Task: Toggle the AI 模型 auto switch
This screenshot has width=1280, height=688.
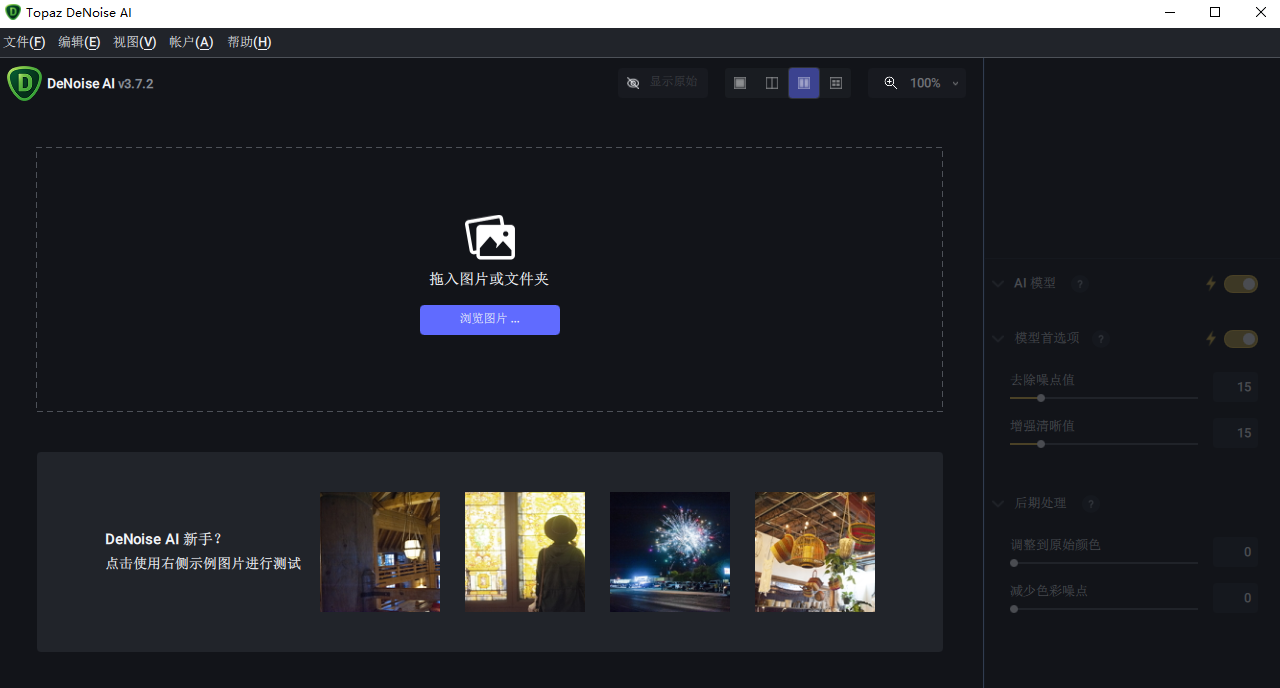Action: coord(1241,284)
